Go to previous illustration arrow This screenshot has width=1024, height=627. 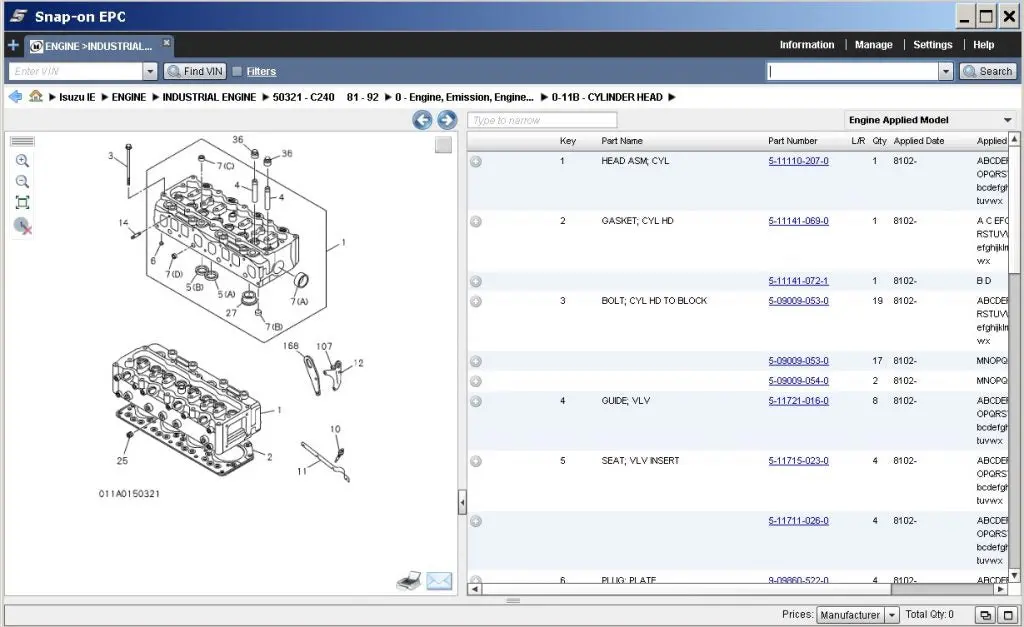[x=423, y=120]
